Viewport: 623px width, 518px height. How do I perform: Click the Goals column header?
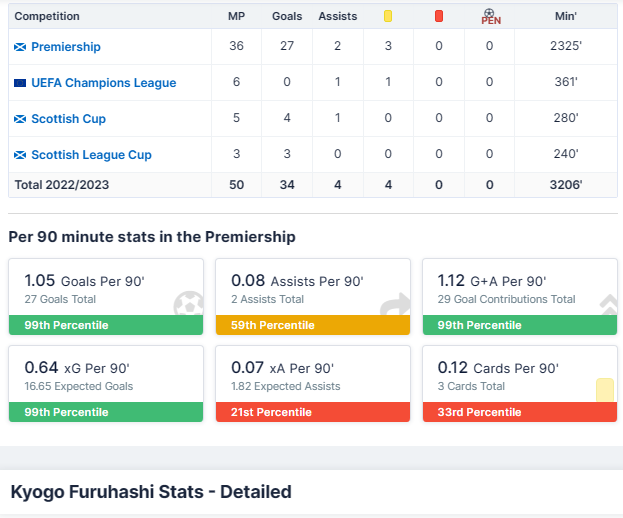click(287, 16)
